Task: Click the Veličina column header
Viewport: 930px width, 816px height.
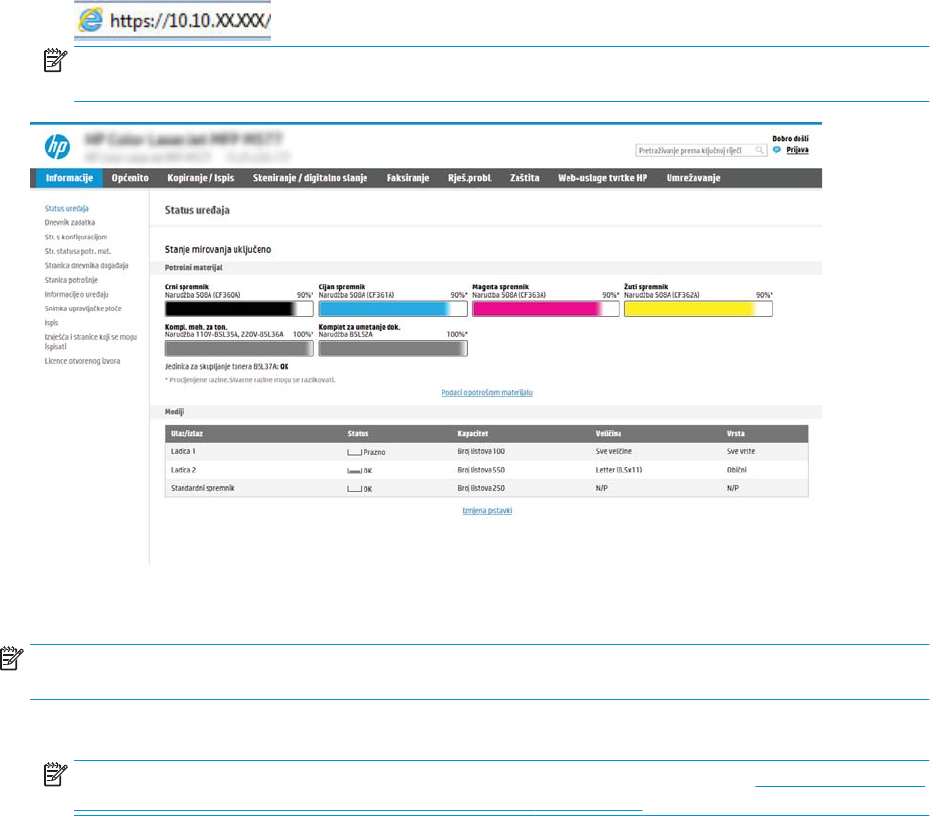Action: coord(609,434)
